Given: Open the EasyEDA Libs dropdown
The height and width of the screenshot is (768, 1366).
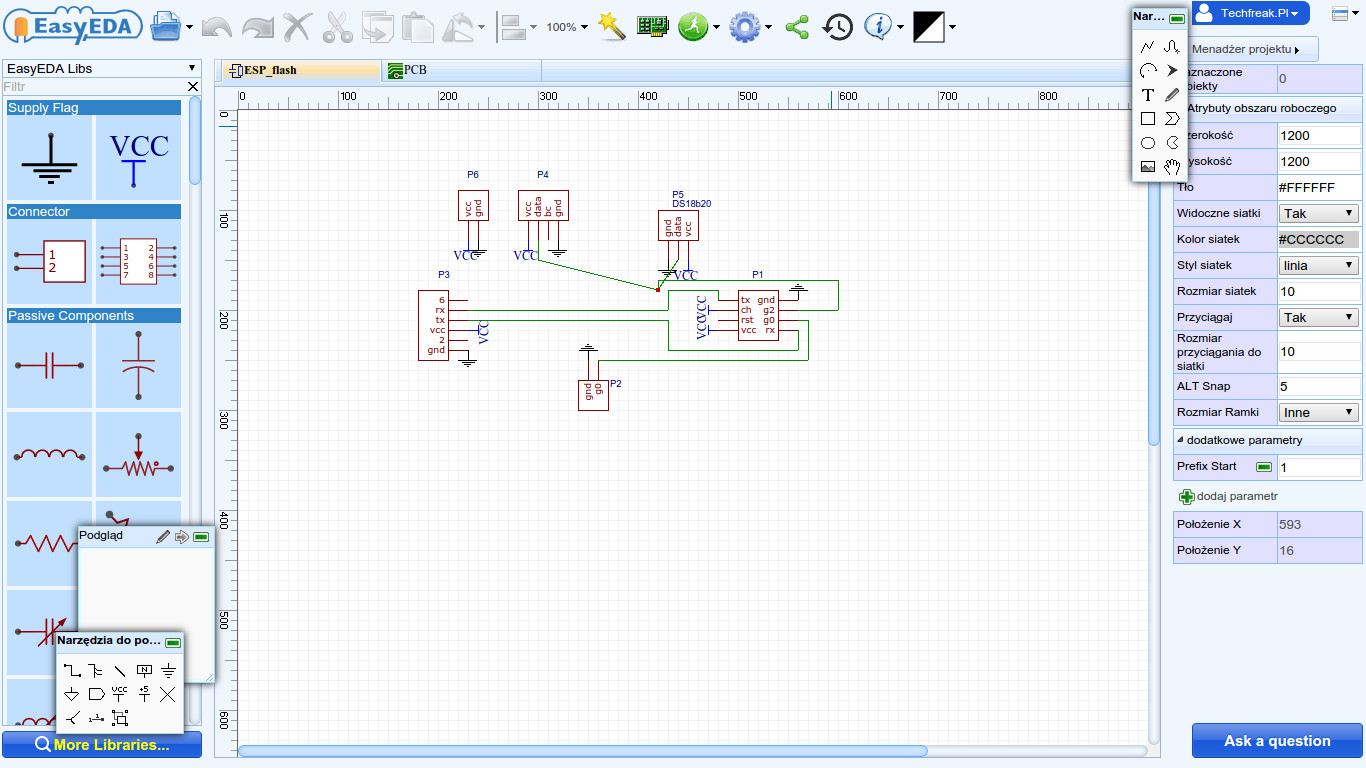Looking at the screenshot, I should click(100, 68).
